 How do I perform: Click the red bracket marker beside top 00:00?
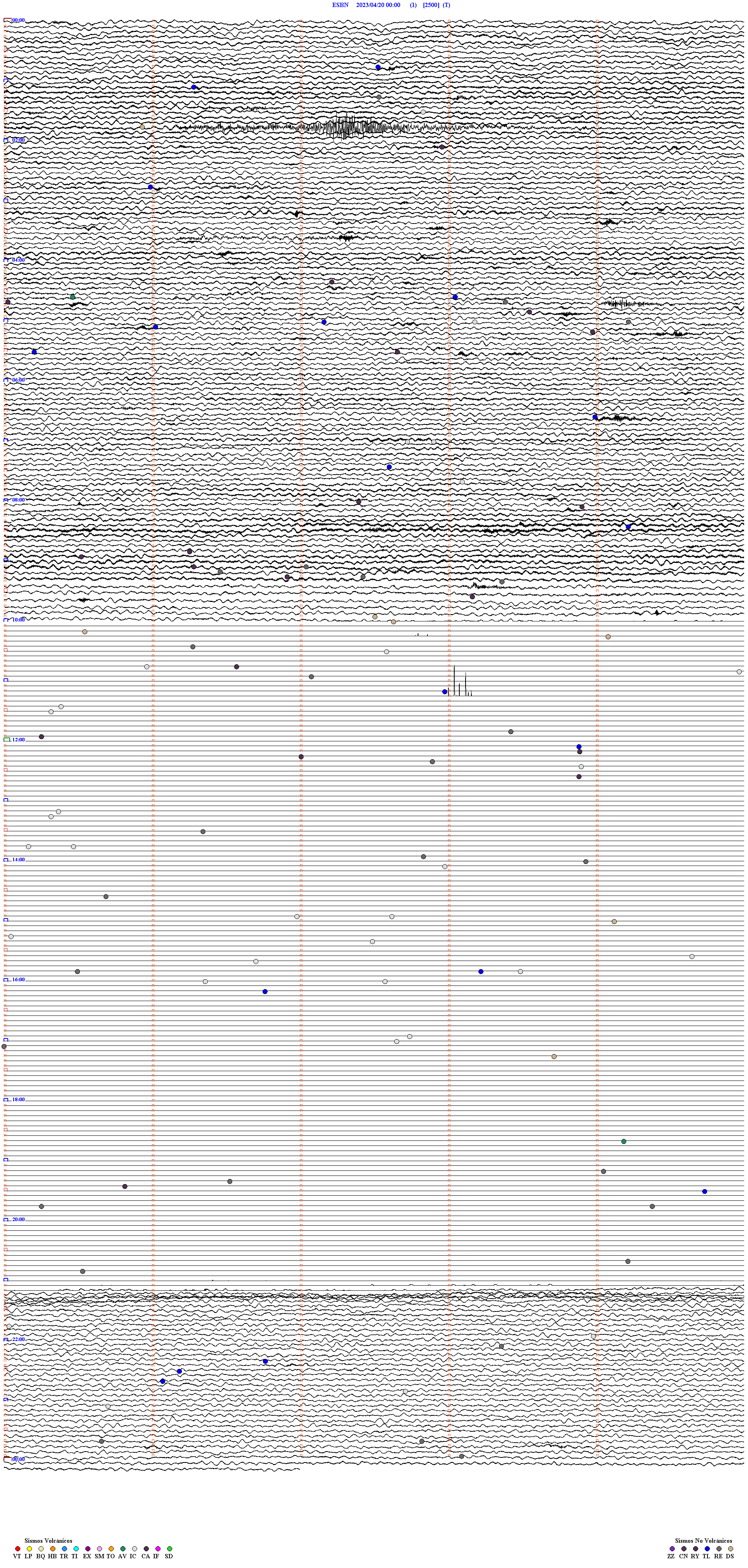tap(7, 20)
